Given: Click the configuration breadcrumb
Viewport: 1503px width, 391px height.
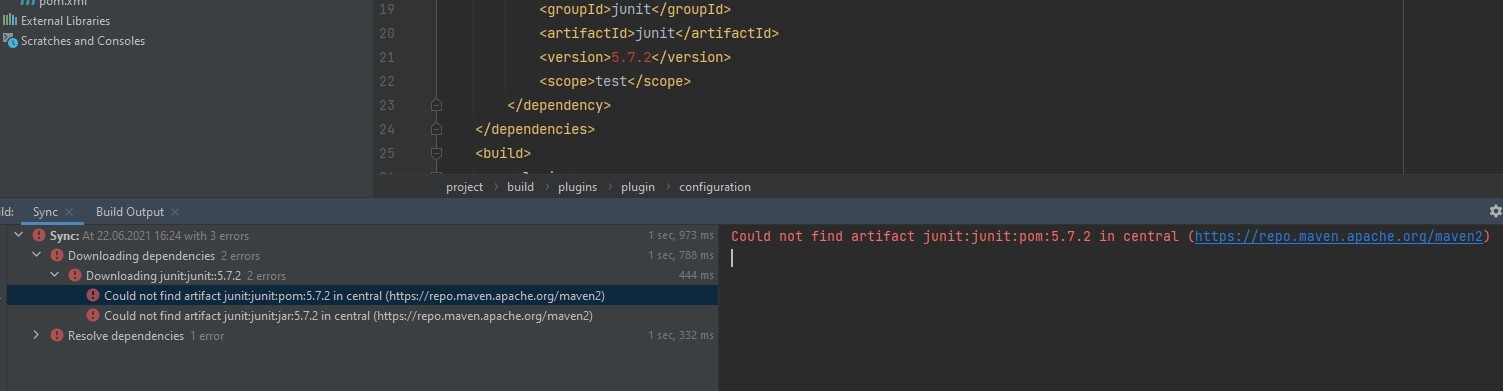Looking at the screenshot, I should [715, 187].
